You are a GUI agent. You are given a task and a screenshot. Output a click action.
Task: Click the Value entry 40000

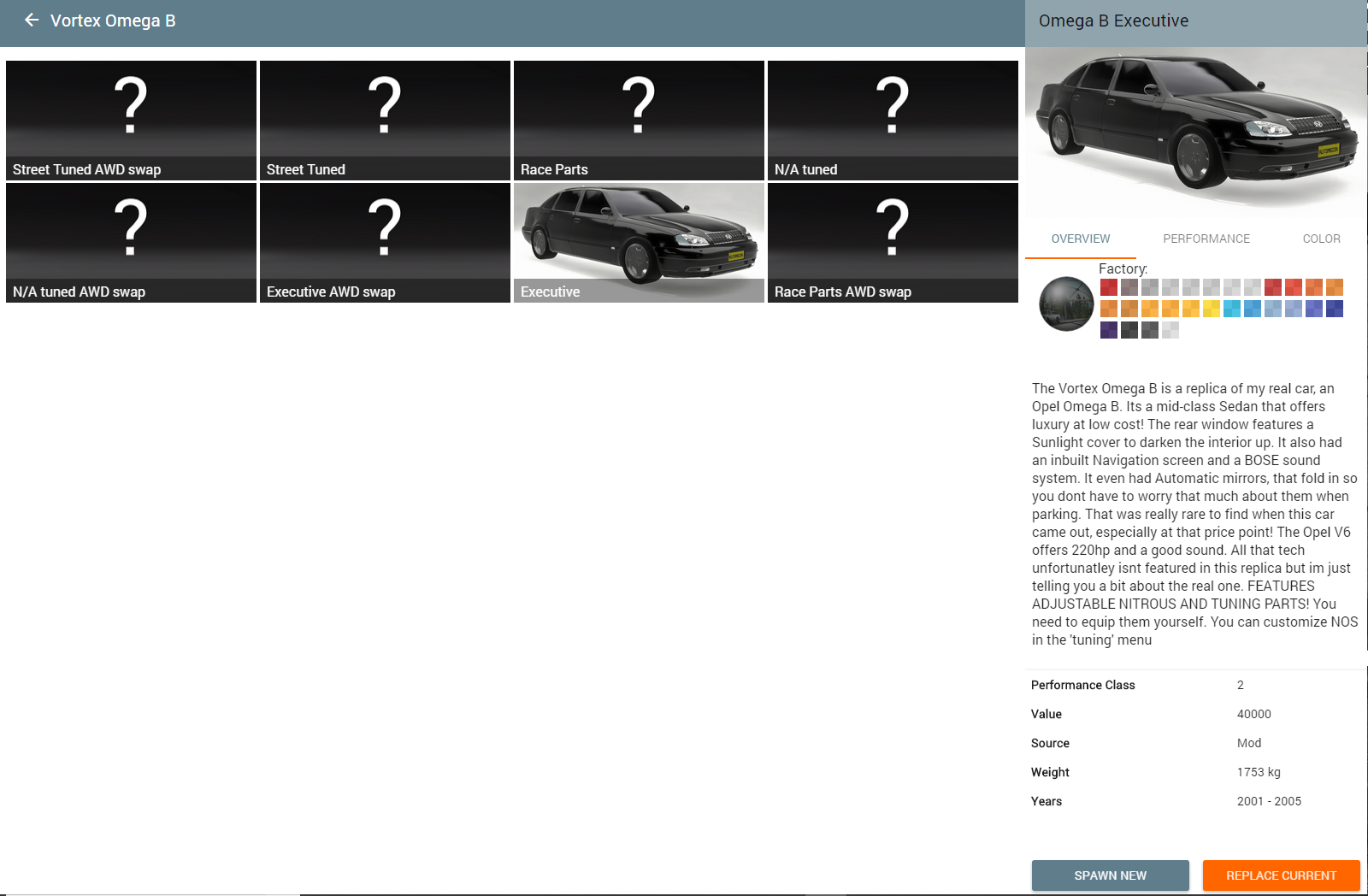(x=1253, y=714)
